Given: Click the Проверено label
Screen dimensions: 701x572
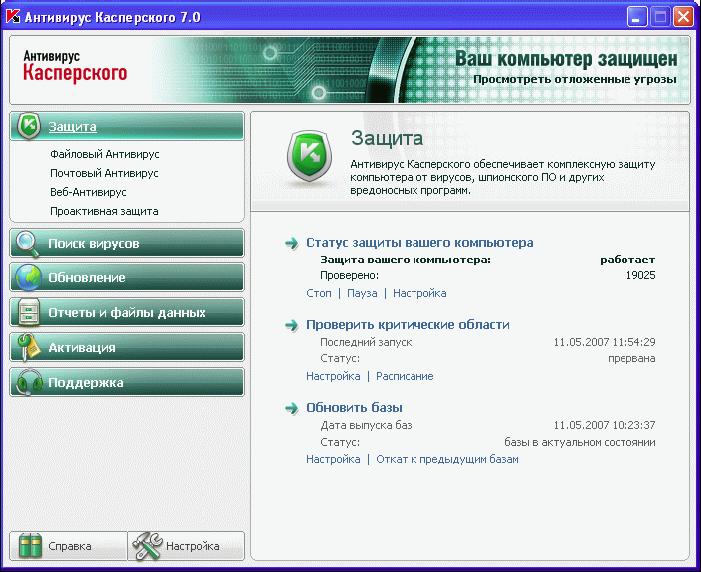Looking at the screenshot, I should [350, 275].
